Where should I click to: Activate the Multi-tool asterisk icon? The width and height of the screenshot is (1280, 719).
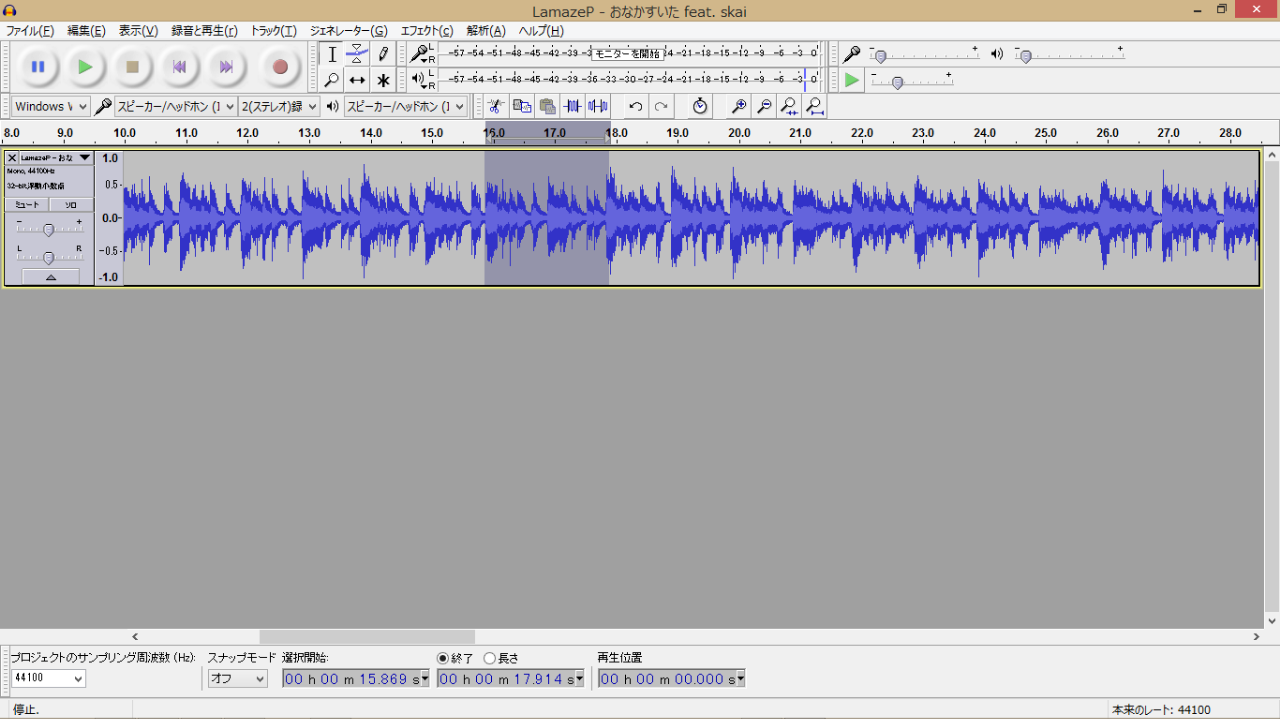click(x=383, y=80)
